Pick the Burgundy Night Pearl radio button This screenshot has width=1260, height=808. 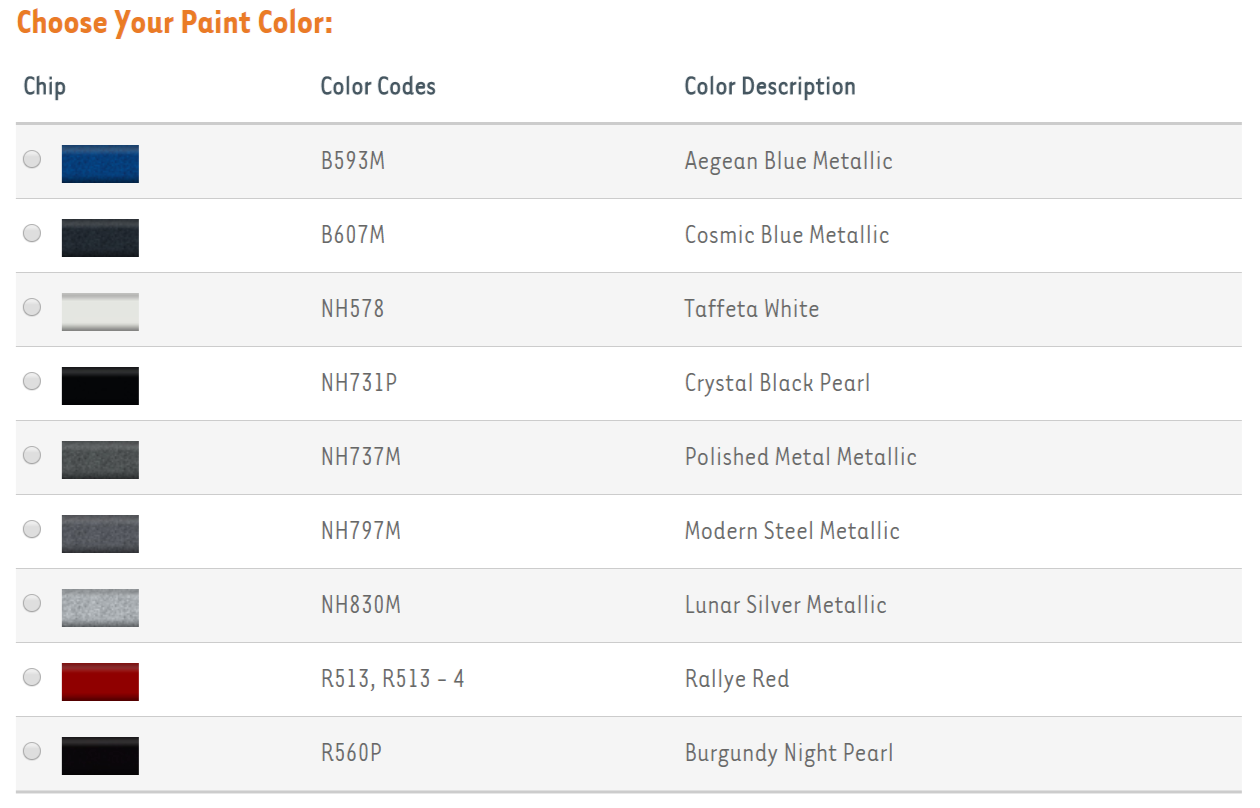click(x=32, y=751)
